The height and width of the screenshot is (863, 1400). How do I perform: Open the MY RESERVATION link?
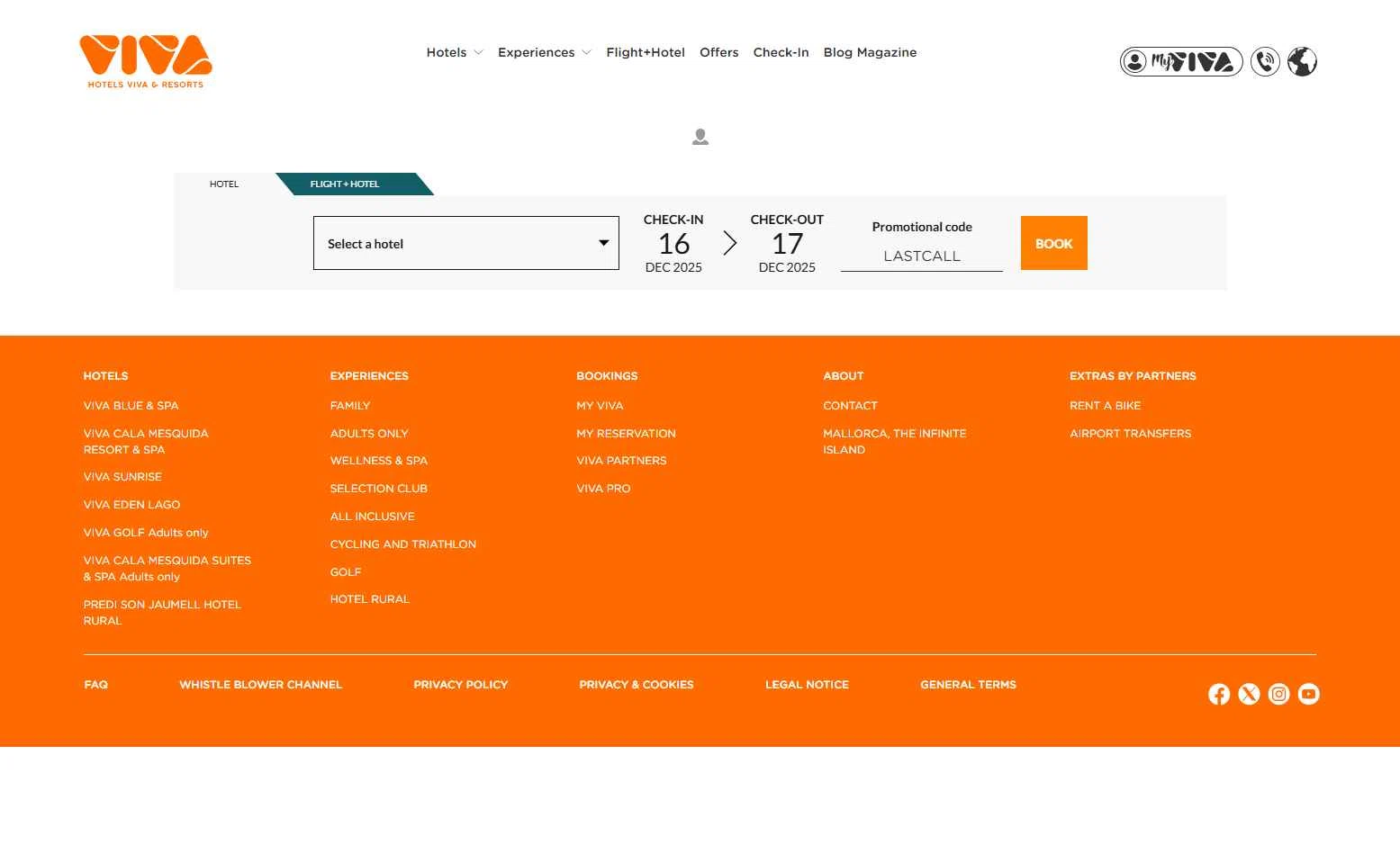(x=627, y=434)
